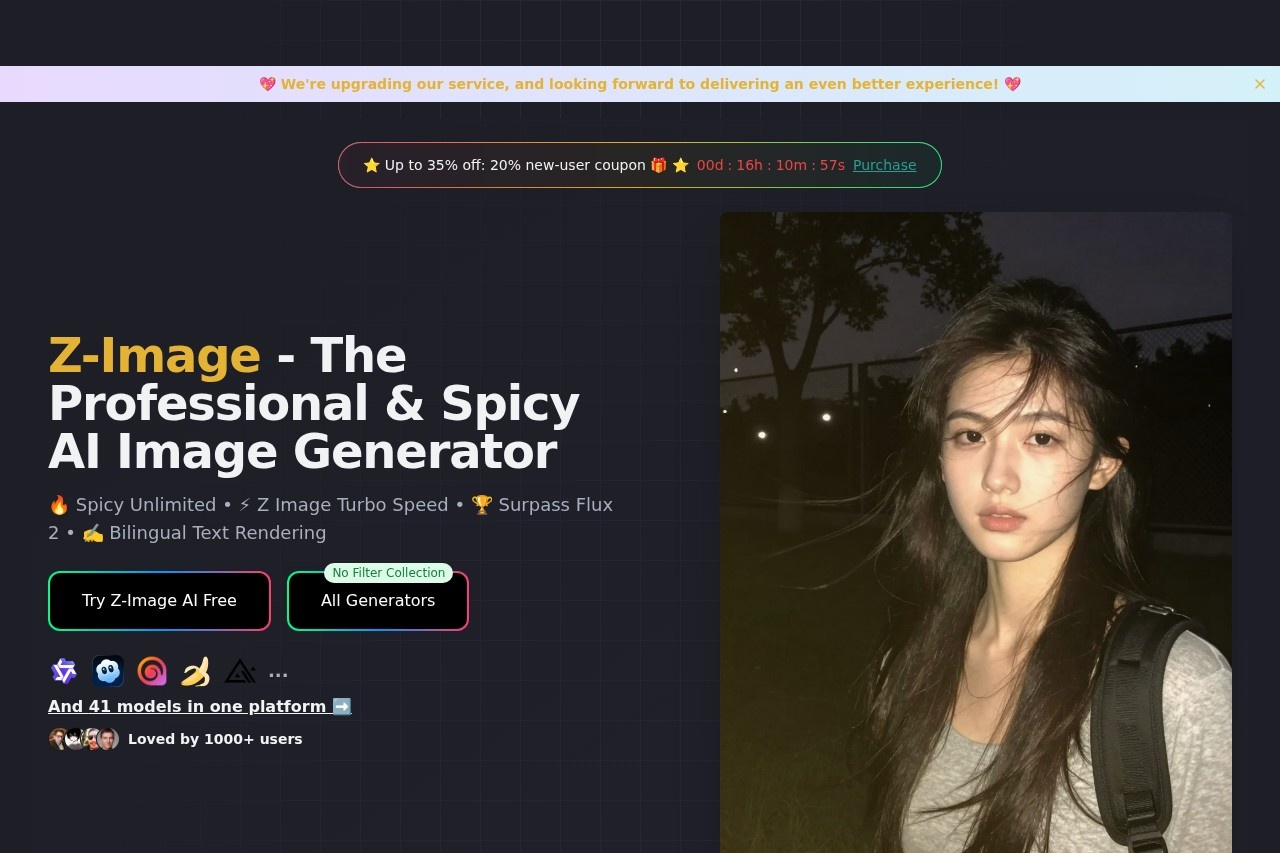Click the gift box icon in the coupon banner
Viewport: 1280px width, 853px height.
(x=658, y=164)
